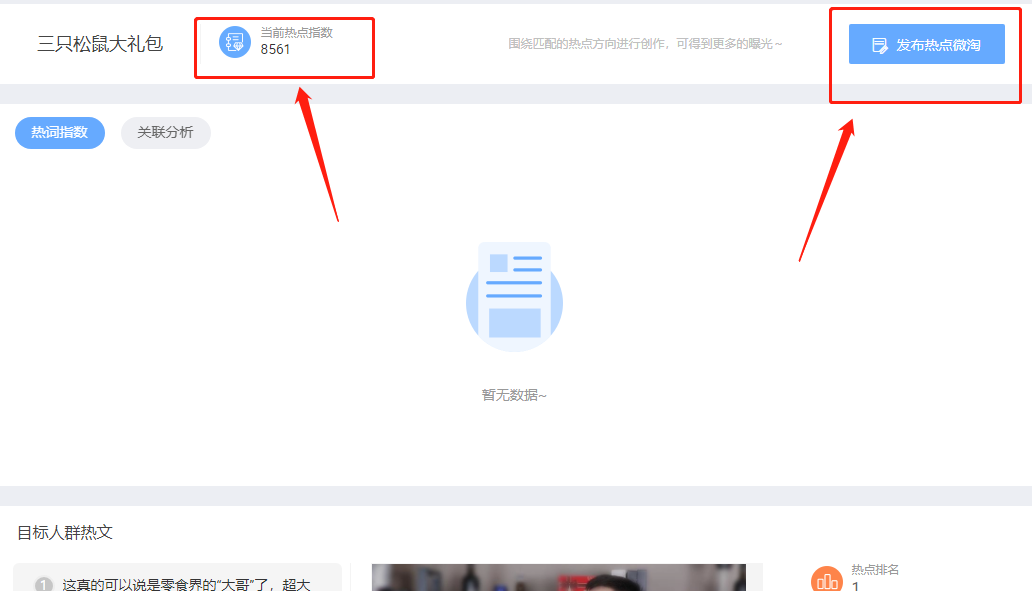Click the divider beside the article list
Screen dimensions: 1032x591
(x=351, y=578)
